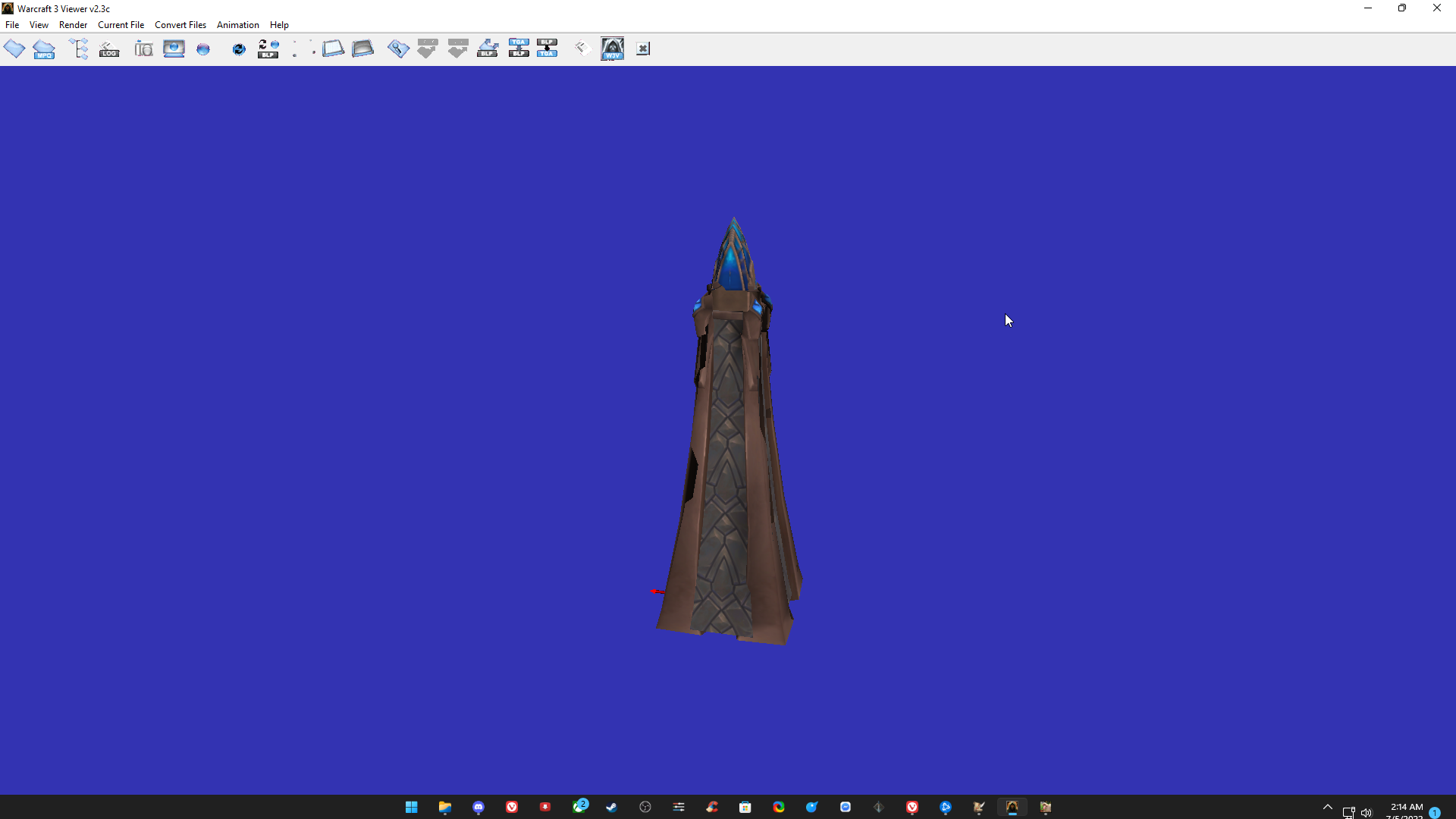Click the TGA to BLP converter icon

(519, 49)
